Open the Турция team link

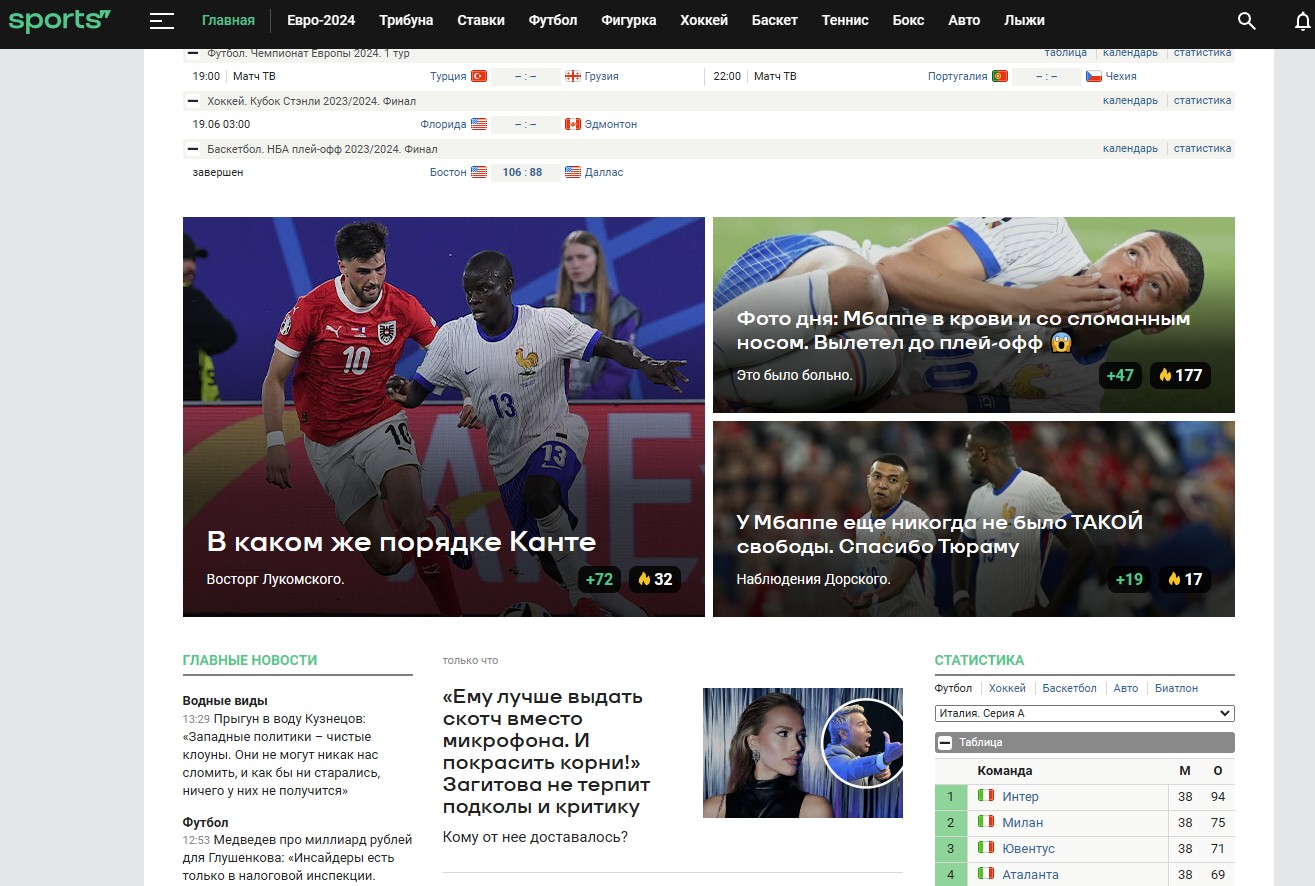448,76
